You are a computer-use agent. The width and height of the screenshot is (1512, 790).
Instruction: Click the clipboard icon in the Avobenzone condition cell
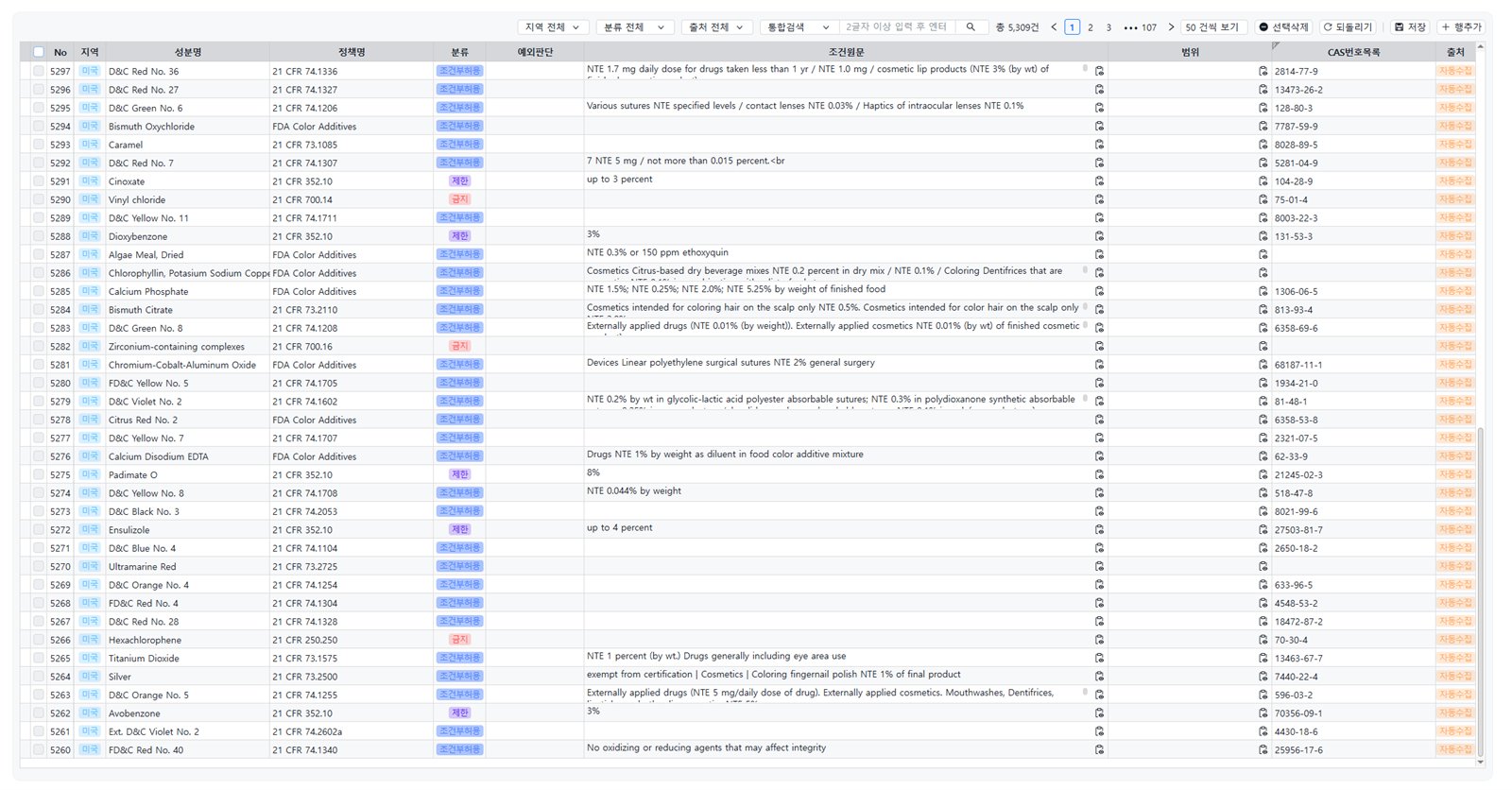pos(1099,713)
